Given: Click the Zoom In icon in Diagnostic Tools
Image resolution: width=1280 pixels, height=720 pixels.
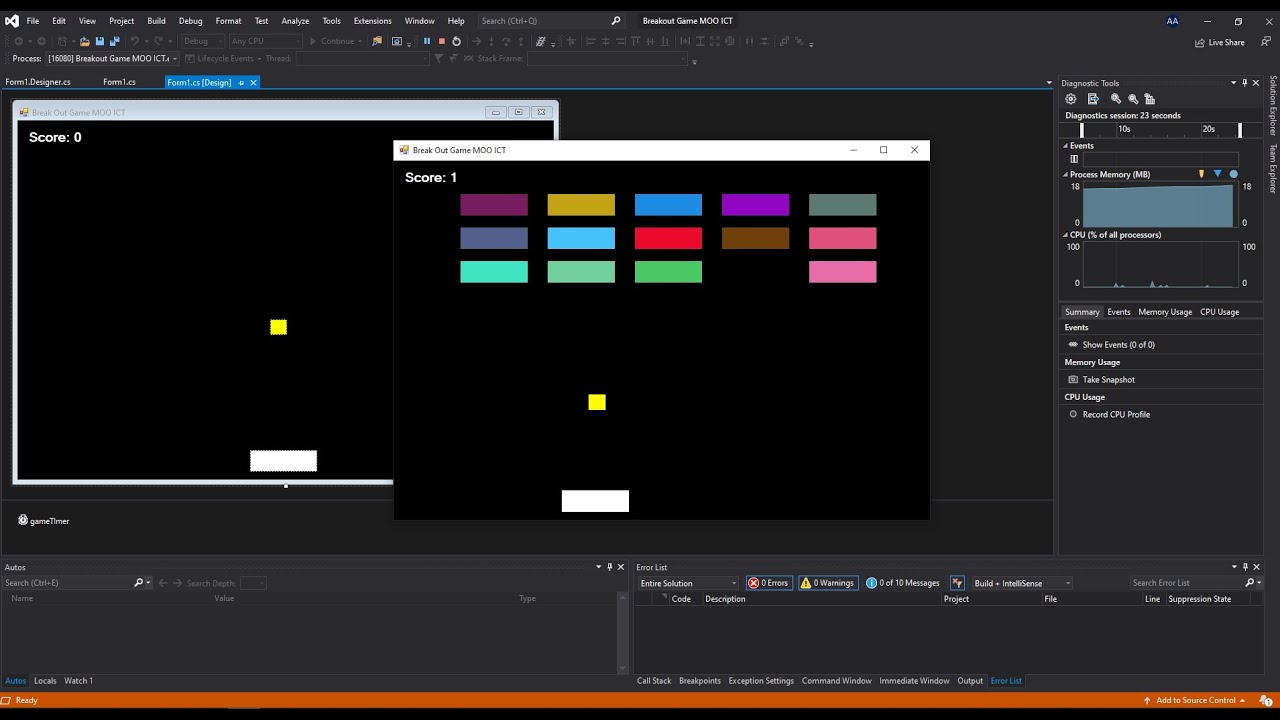Looking at the screenshot, I should pos(1115,99).
